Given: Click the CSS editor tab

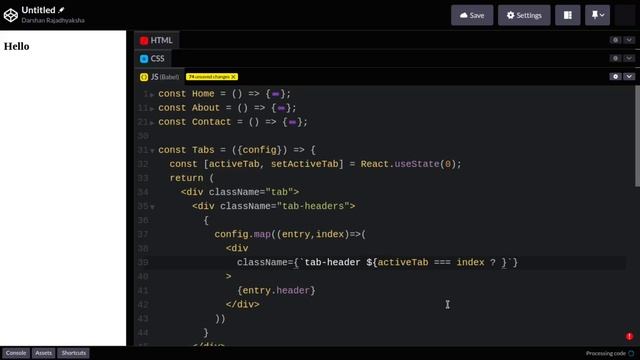Looking at the screenshot, I should coord(152,58).
